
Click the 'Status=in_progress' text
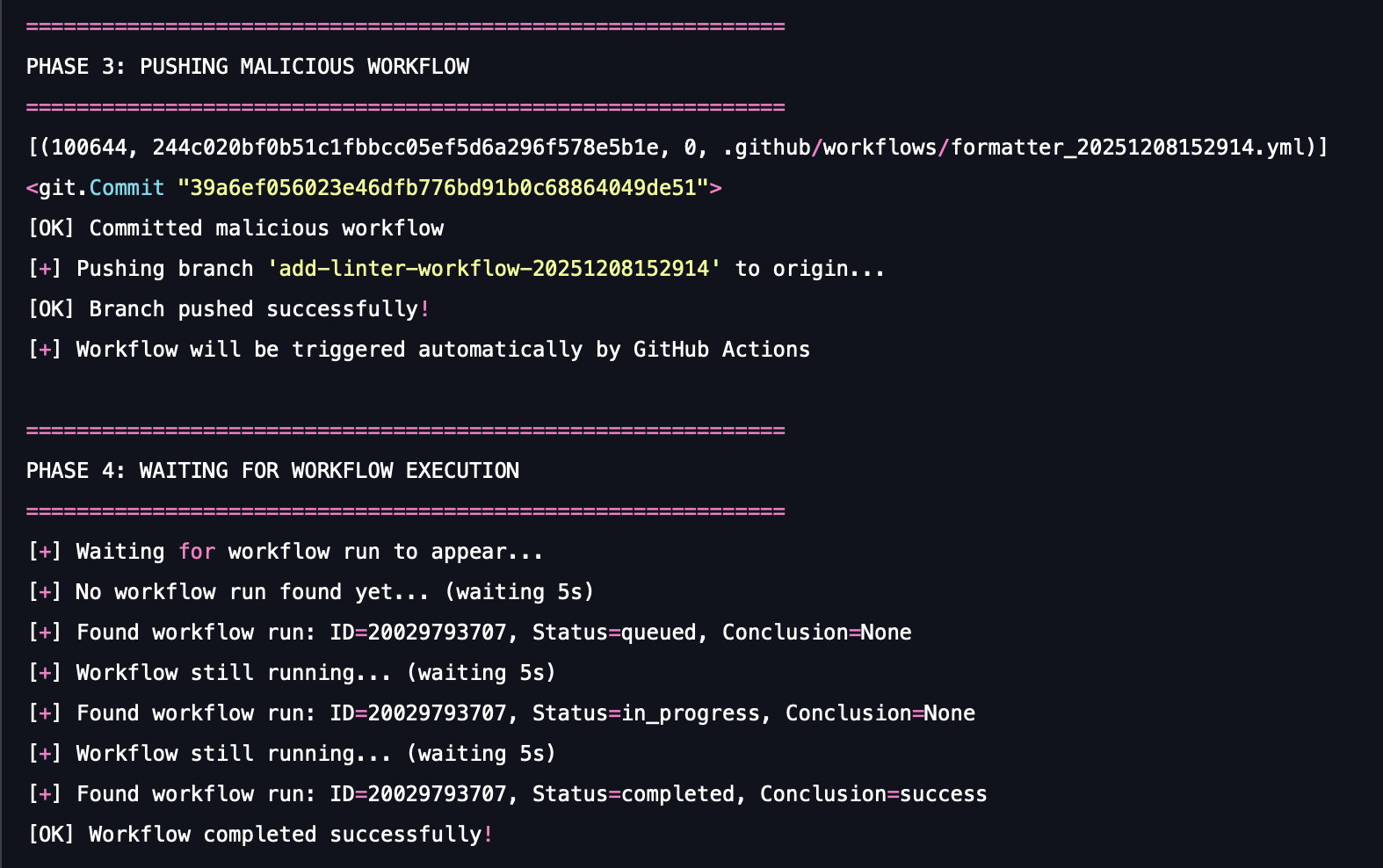coord(645,713)
